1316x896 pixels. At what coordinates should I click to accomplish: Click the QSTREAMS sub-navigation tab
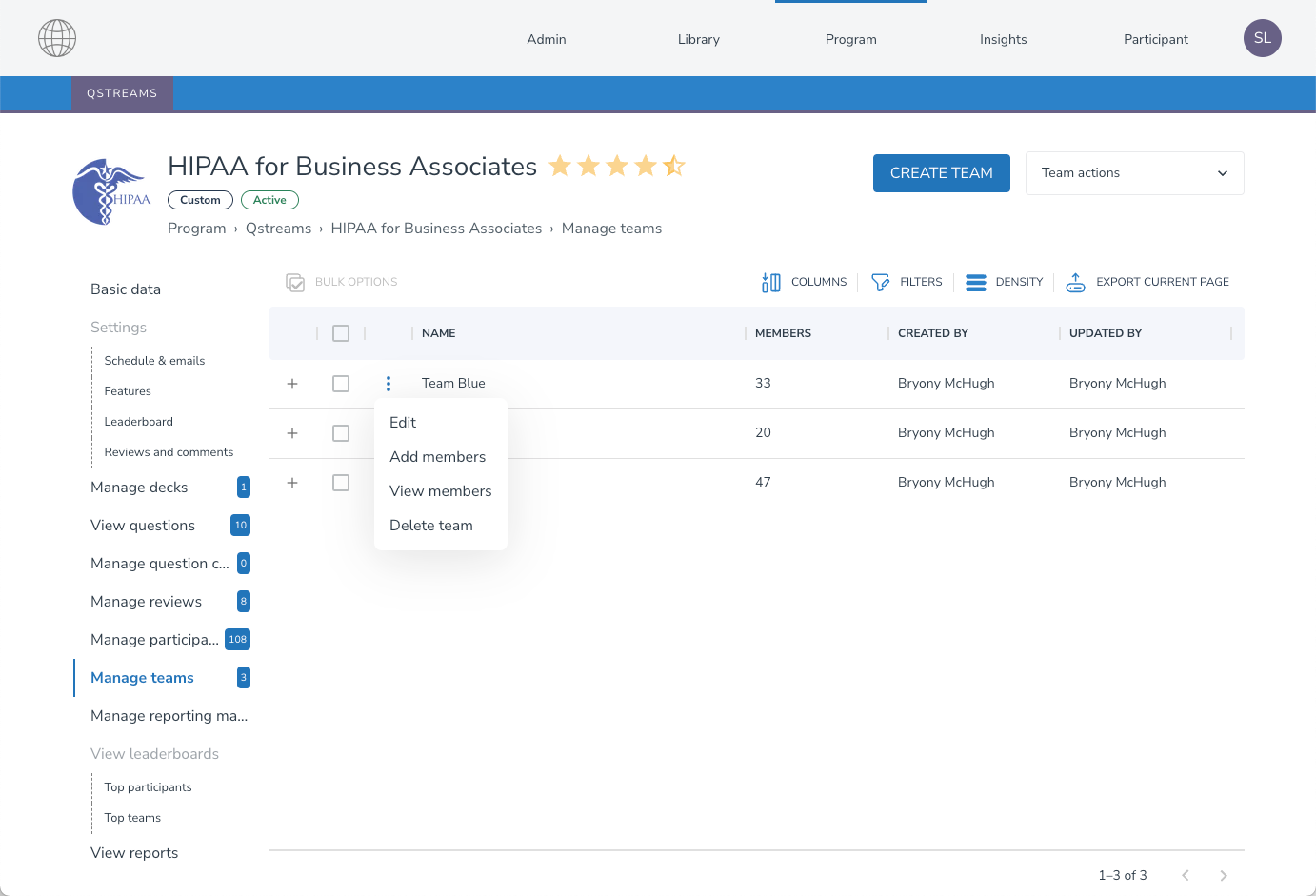click(122, 93)
